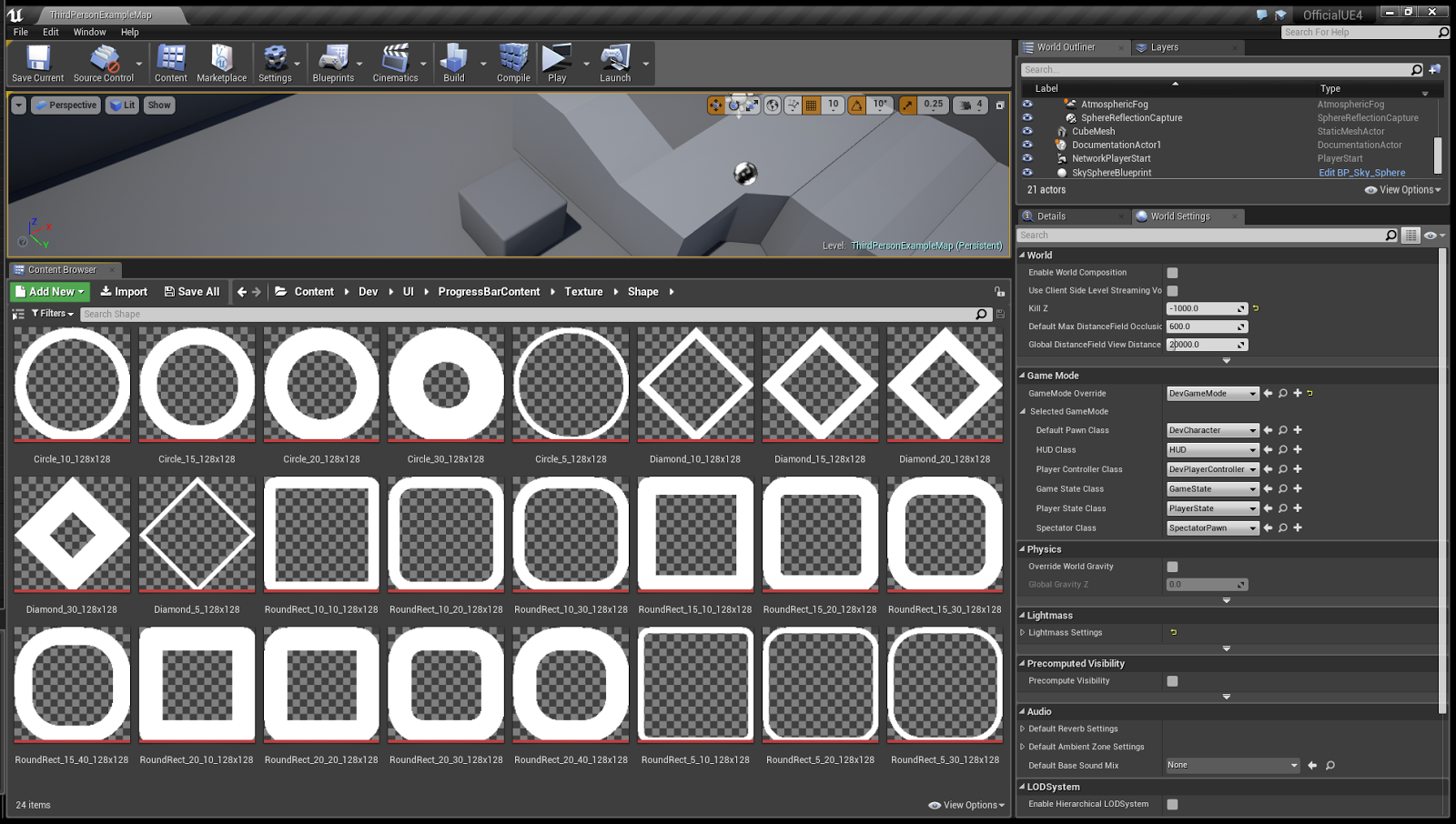
Task: Open the Marketplace
Action: [221, 63]
